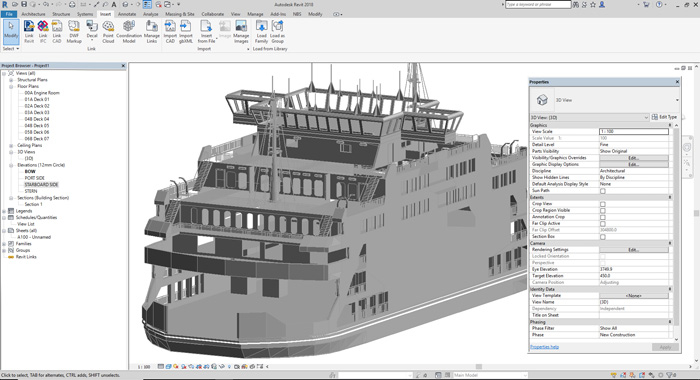This screenshot has height=380, width=700.
Task: Open the STARBOARD SIDE elevation view
Action: 41,184
